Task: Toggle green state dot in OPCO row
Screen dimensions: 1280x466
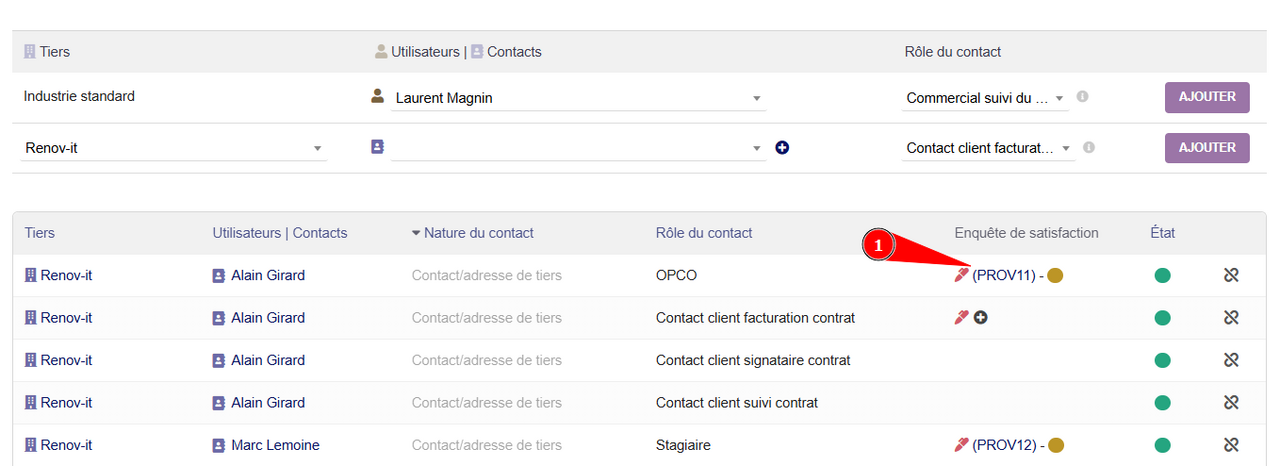Action: 1162,275
